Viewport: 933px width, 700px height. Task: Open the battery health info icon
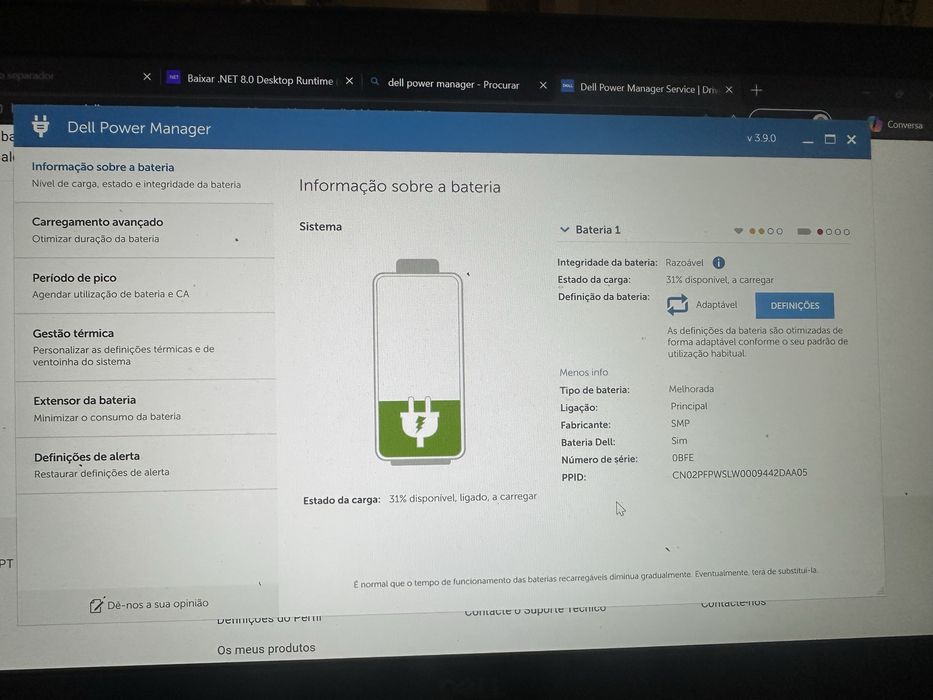(719, 262)
